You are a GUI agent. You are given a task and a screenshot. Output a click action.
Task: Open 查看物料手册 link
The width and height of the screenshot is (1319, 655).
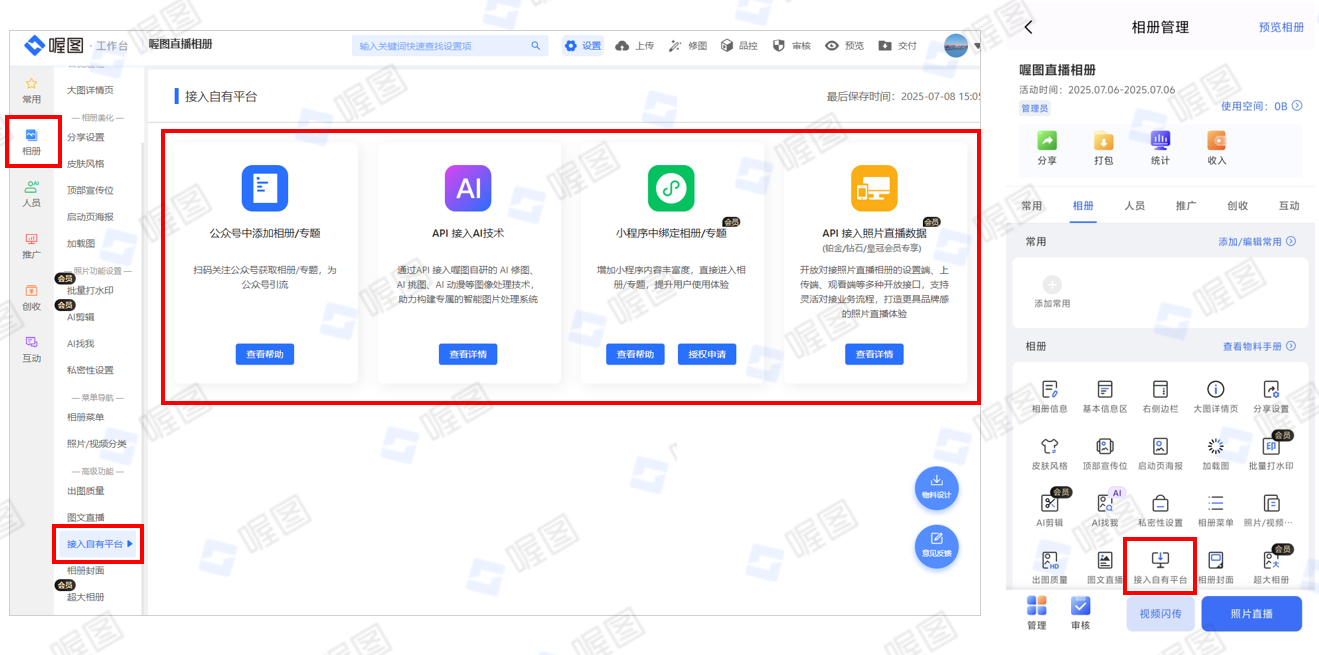coord(1259,346)
